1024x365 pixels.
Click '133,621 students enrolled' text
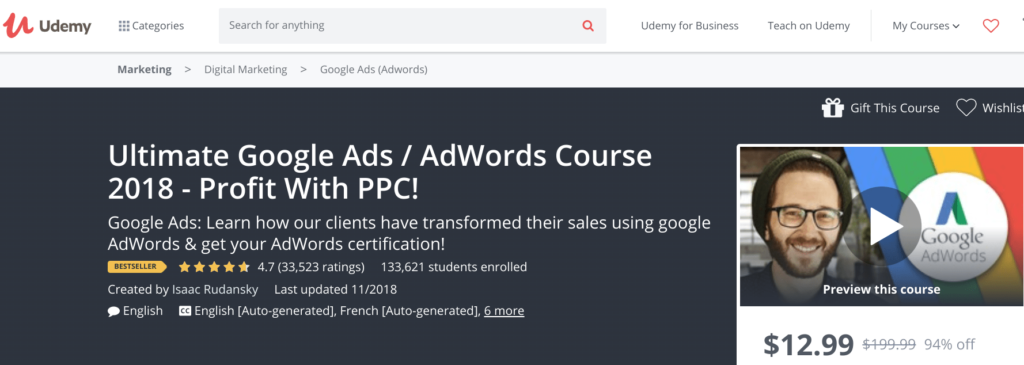click(x=454, y=267)
